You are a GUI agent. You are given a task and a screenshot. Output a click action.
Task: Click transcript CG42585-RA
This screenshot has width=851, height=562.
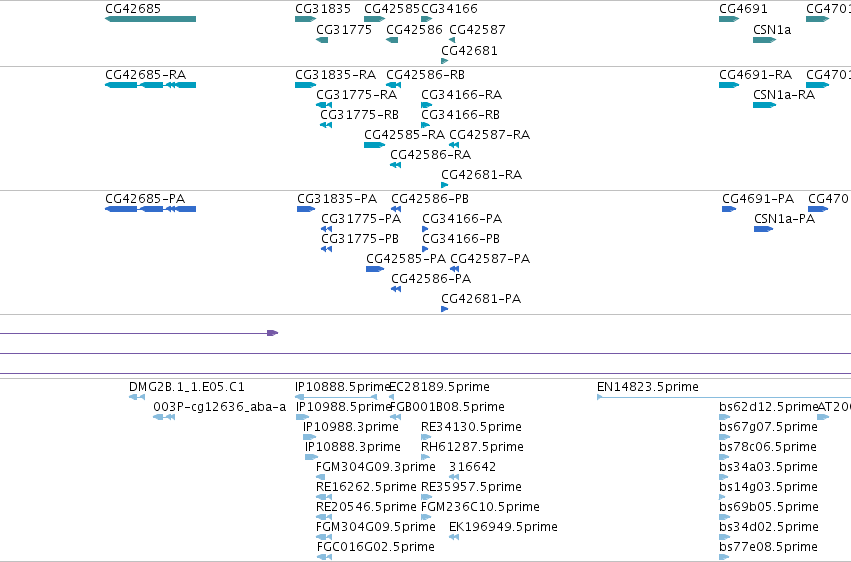pos(374,145)
